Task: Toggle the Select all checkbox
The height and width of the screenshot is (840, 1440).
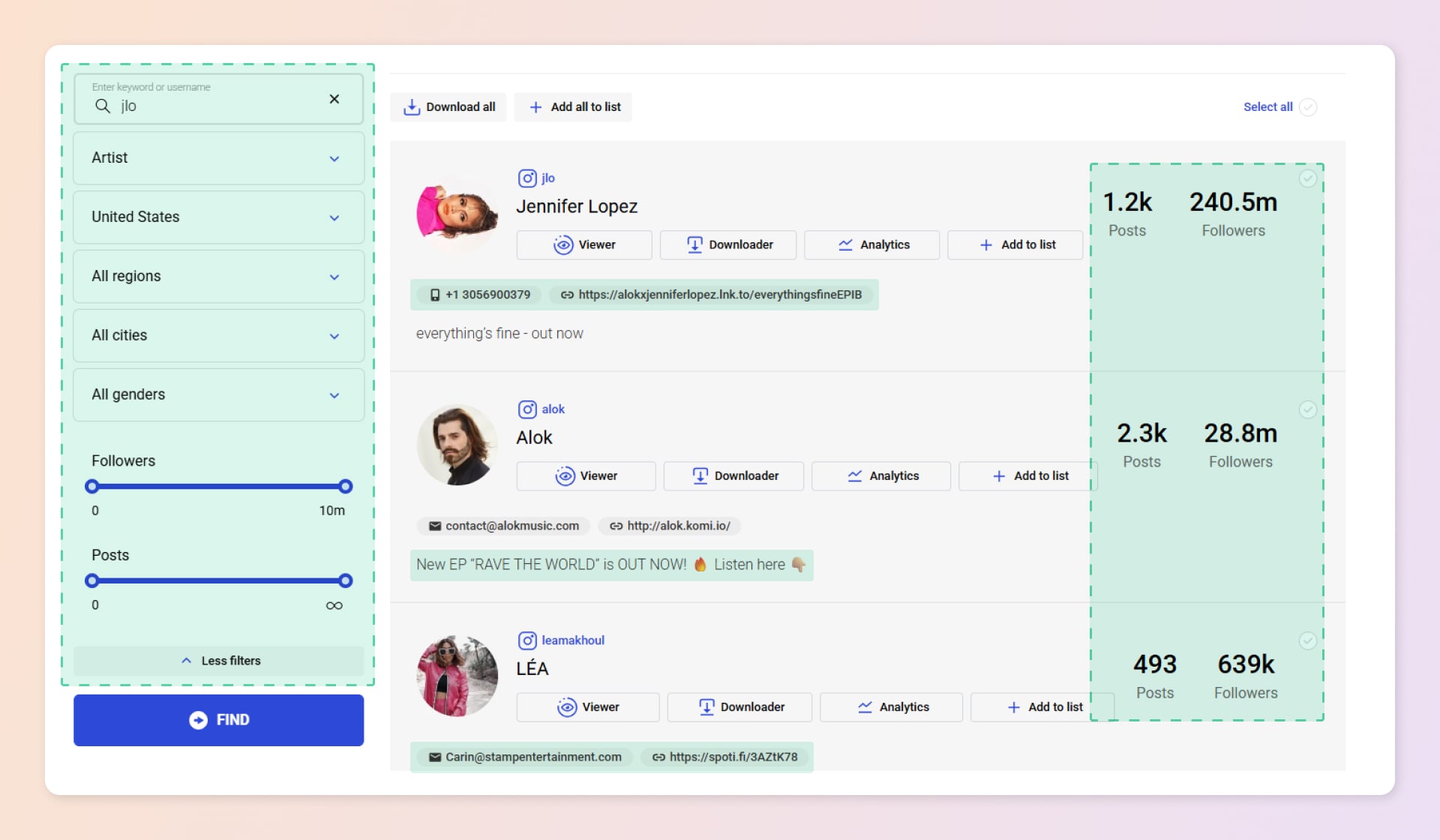Action: coord(1308,107)
